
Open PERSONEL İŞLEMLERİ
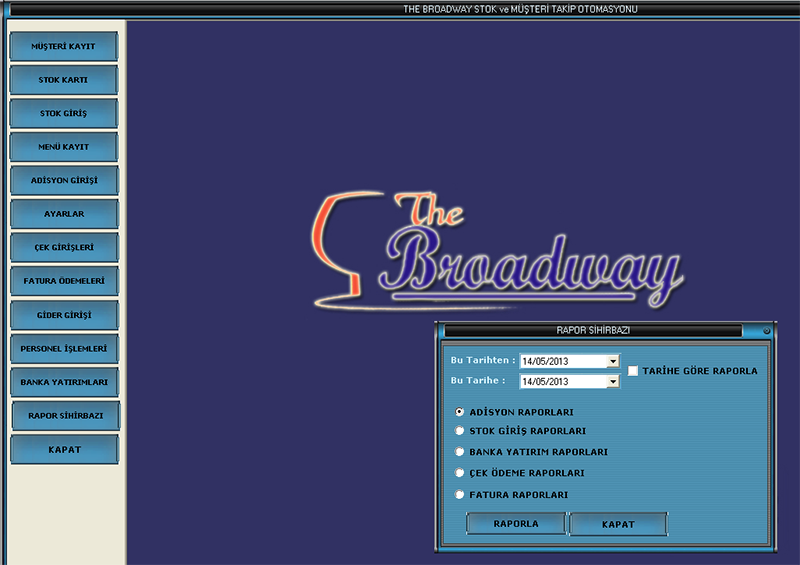[64, 349]
